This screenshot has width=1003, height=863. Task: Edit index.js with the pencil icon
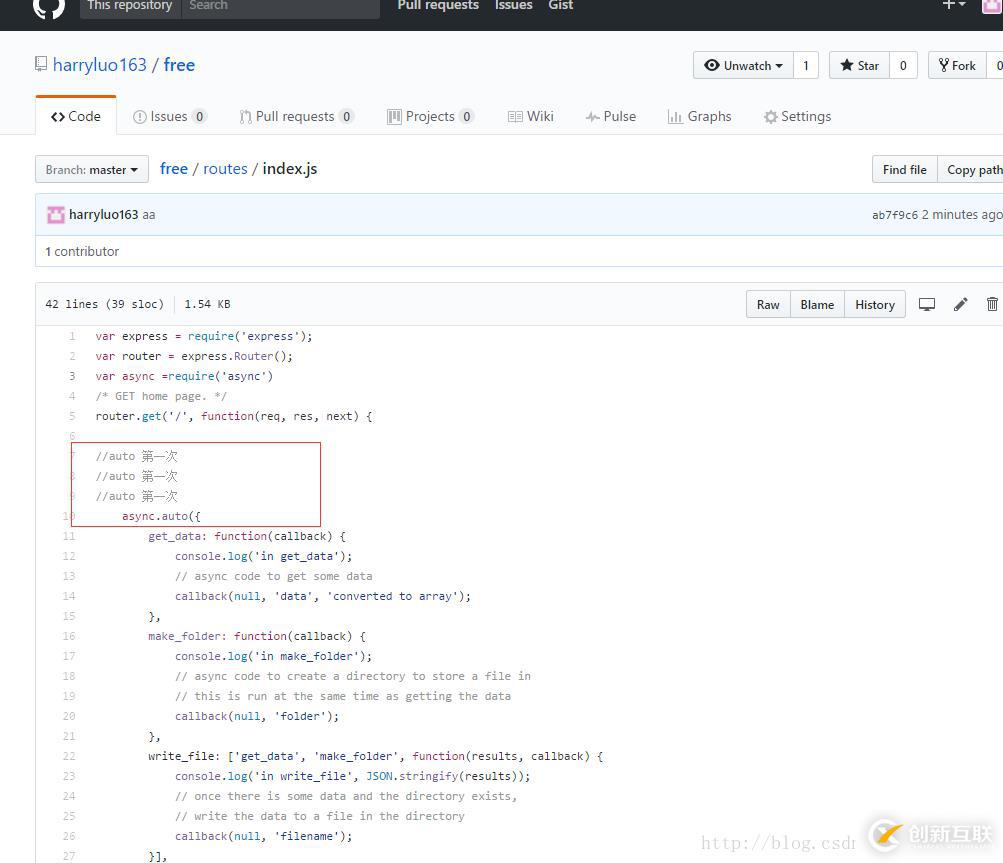(x=960, y=304)
